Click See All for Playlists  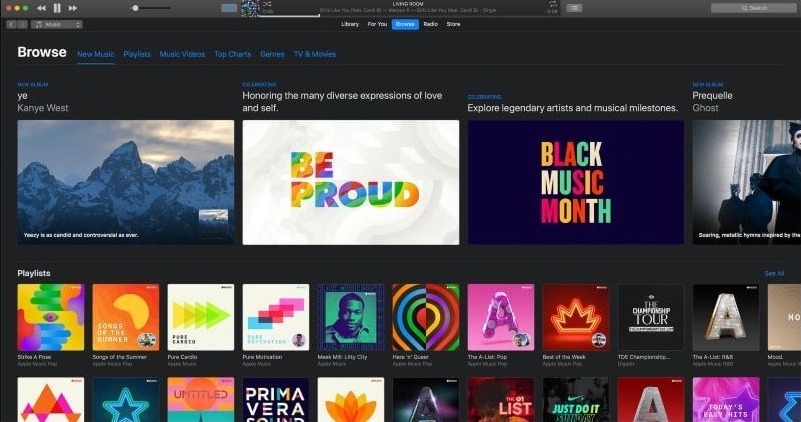tap(774, 274)
